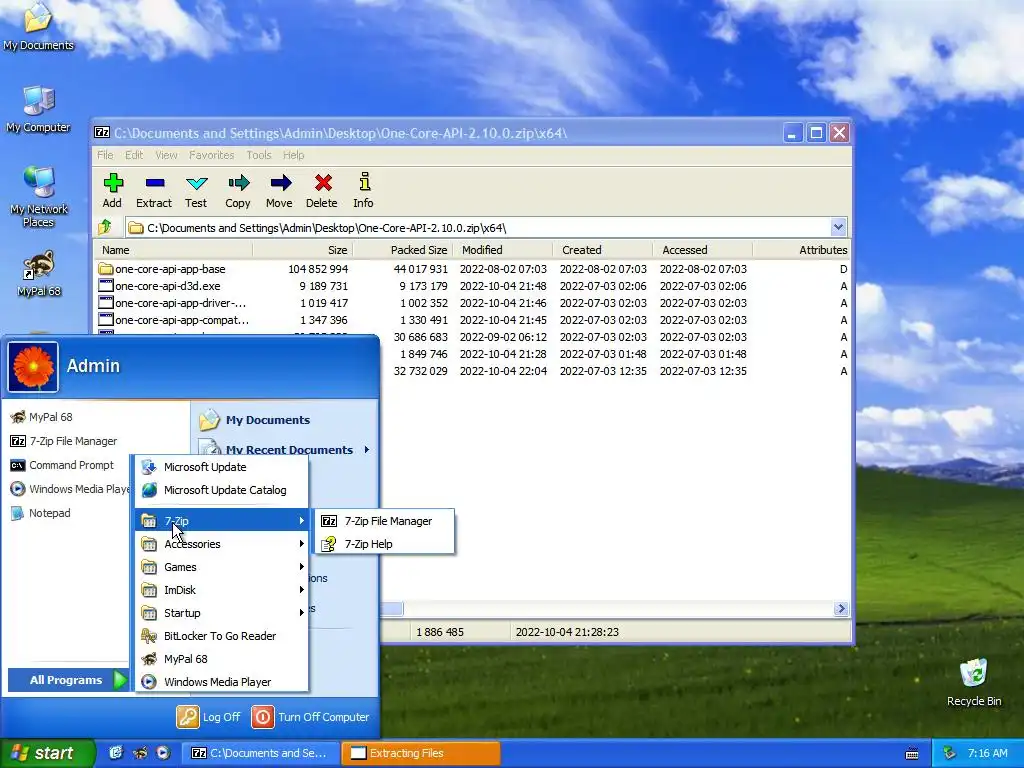1024x768 pixels.
Task: Click the My Computer desktop icon
Action: click(38, 110)
